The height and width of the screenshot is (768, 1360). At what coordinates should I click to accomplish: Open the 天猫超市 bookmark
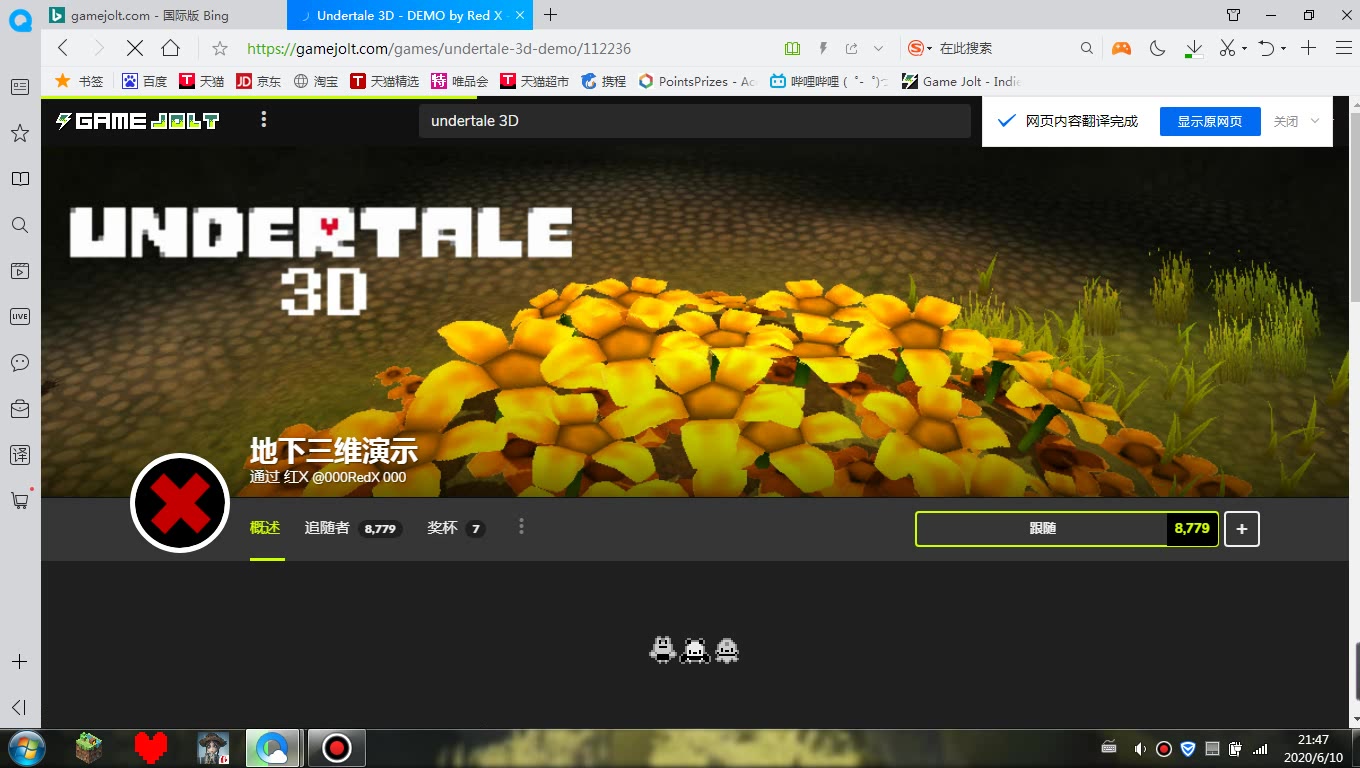click(535, 81)
